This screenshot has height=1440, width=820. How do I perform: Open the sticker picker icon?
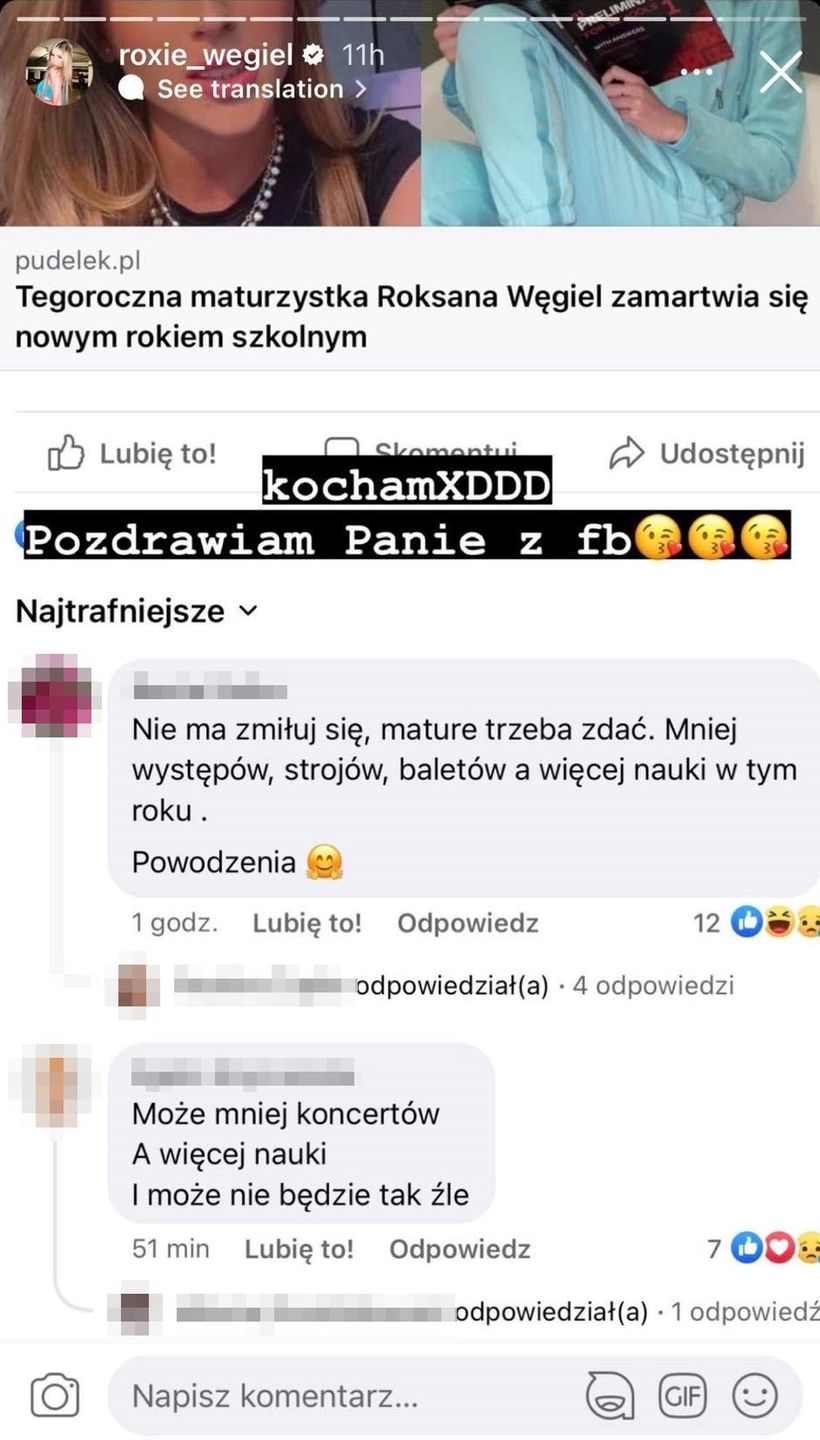point(609,1396)
